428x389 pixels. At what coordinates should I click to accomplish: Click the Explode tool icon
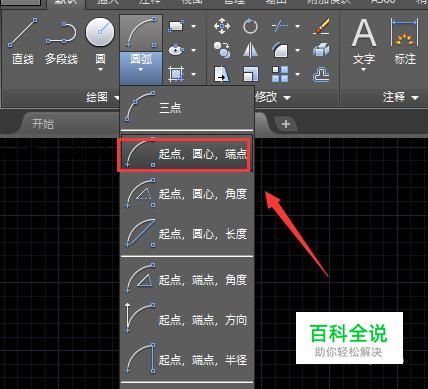(321, 50)
